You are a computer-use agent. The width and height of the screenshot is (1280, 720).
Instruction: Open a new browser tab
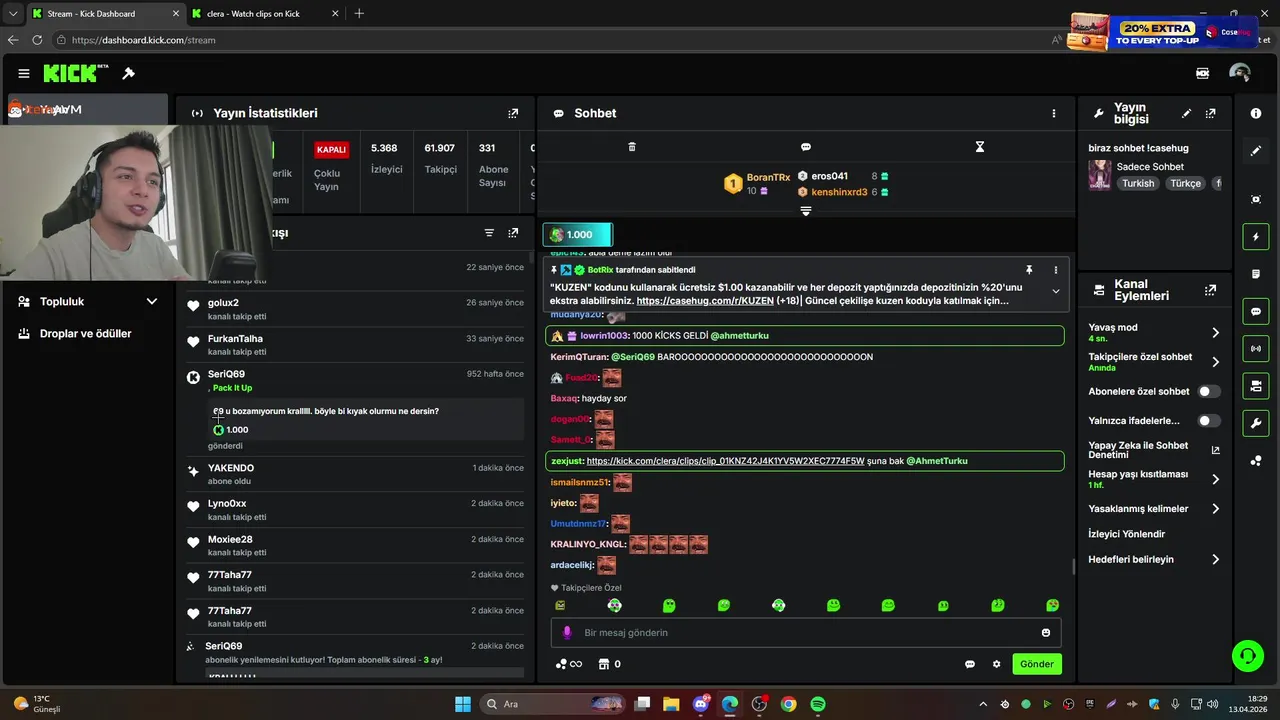coord(359,13)
